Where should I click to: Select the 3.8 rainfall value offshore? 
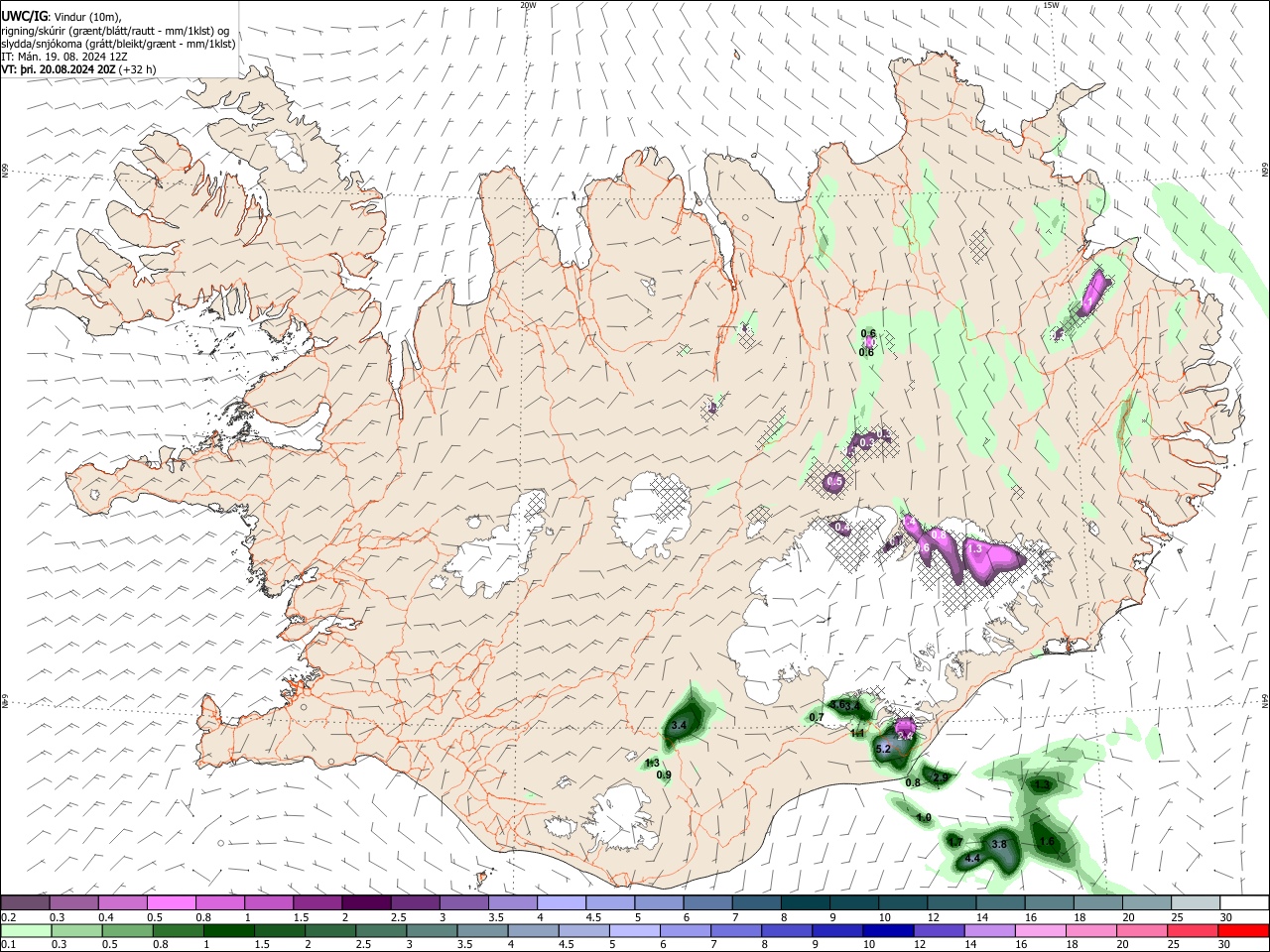click(999, 844)
